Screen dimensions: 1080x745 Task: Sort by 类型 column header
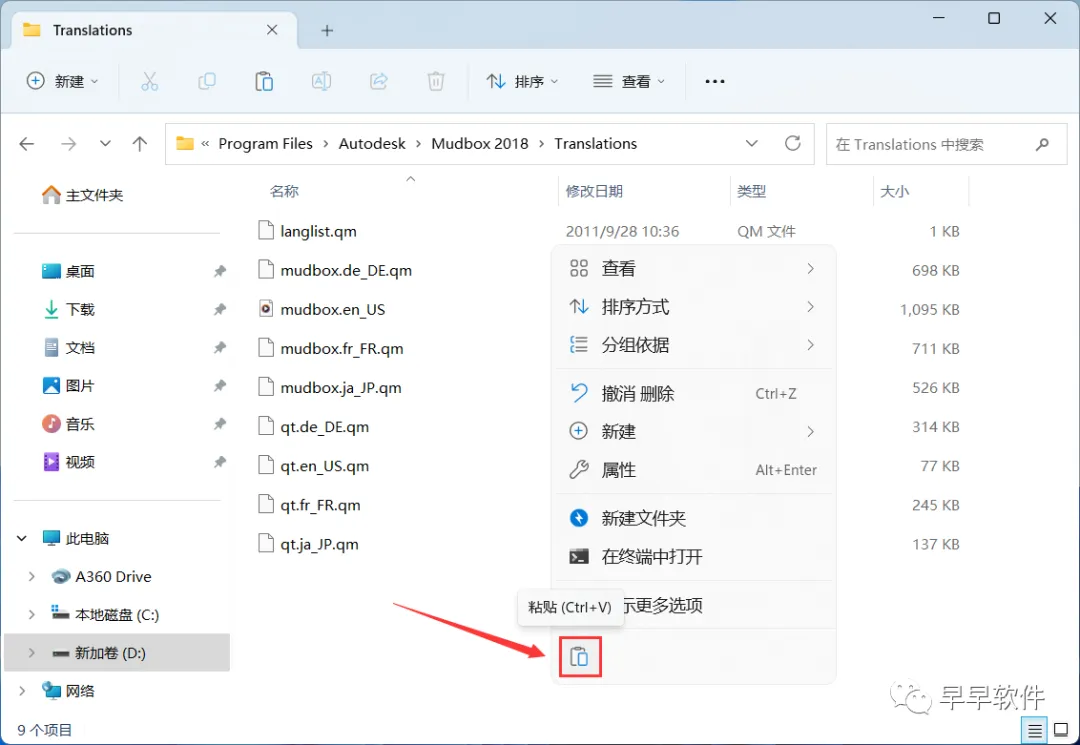[x=751, y=191]
